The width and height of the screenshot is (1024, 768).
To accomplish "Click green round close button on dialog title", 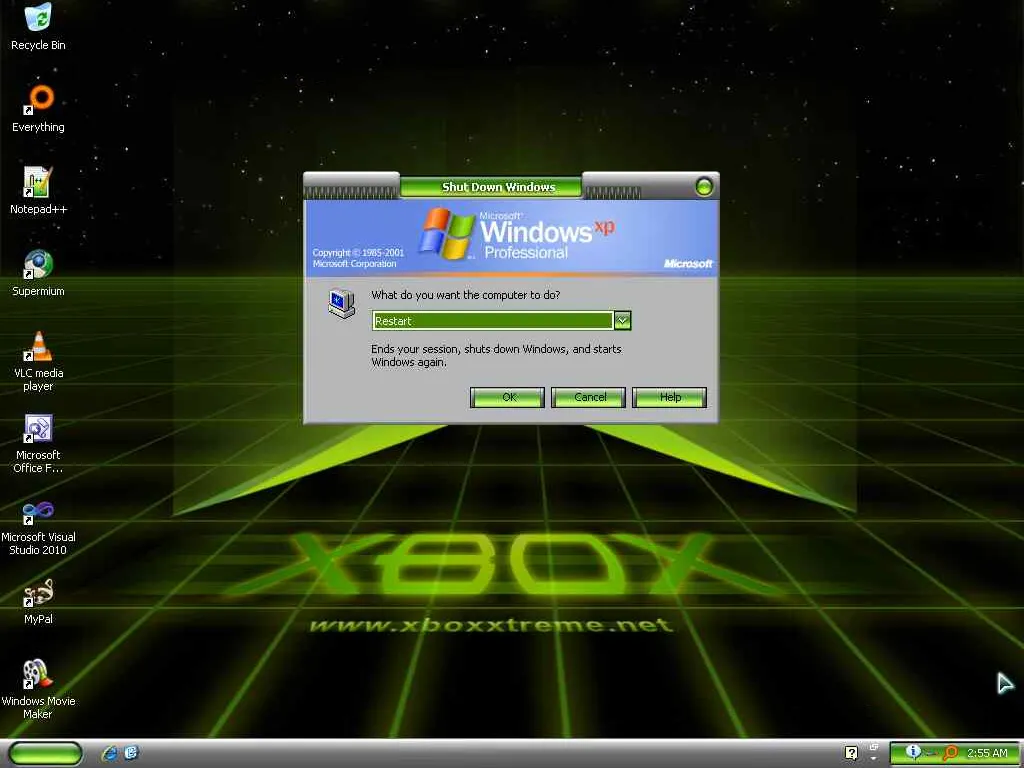I will pos(704,187).
